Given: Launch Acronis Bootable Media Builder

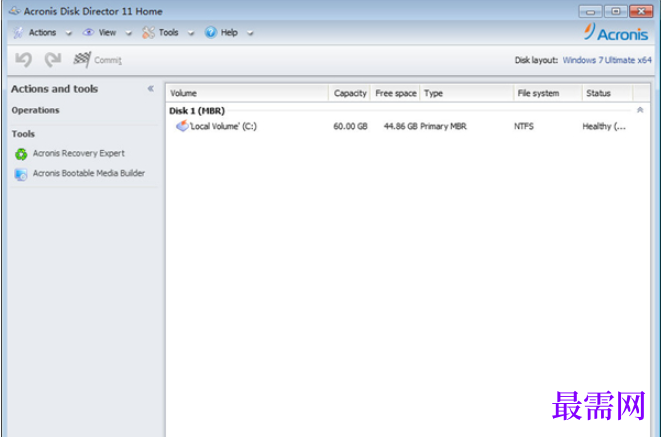Looking at the screenshot, I should pyautogui.click(x=80, y=173).
